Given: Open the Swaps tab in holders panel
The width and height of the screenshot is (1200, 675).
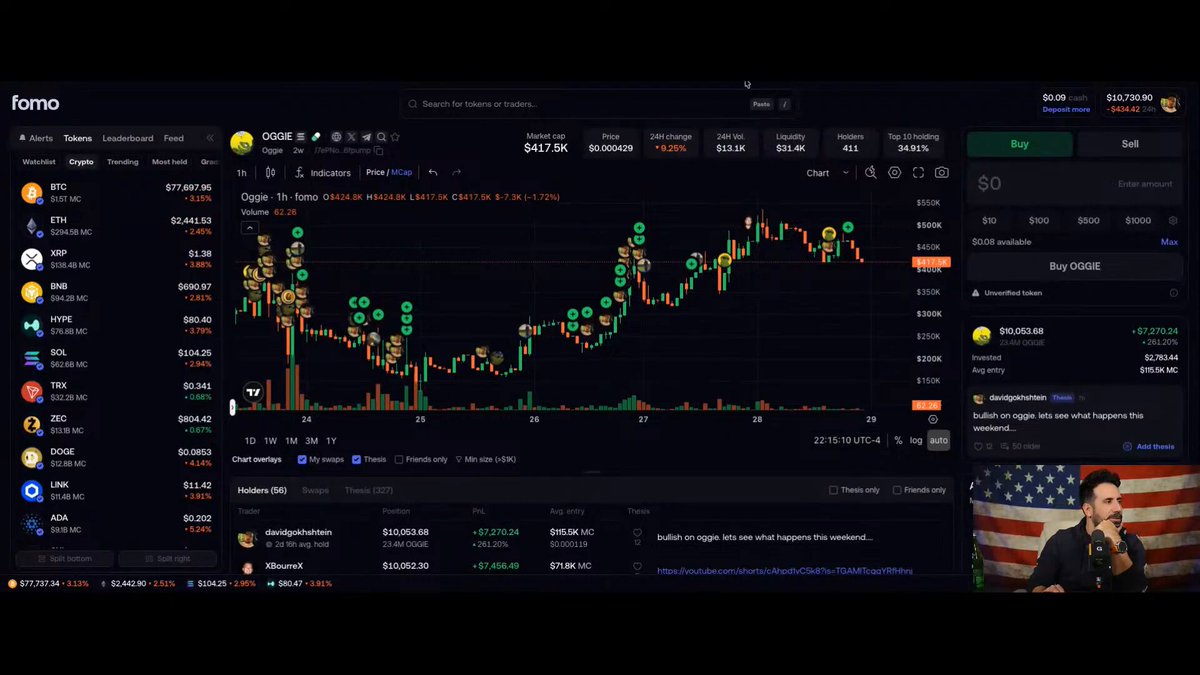Looking at the screenshot, I should pos(315,490).
